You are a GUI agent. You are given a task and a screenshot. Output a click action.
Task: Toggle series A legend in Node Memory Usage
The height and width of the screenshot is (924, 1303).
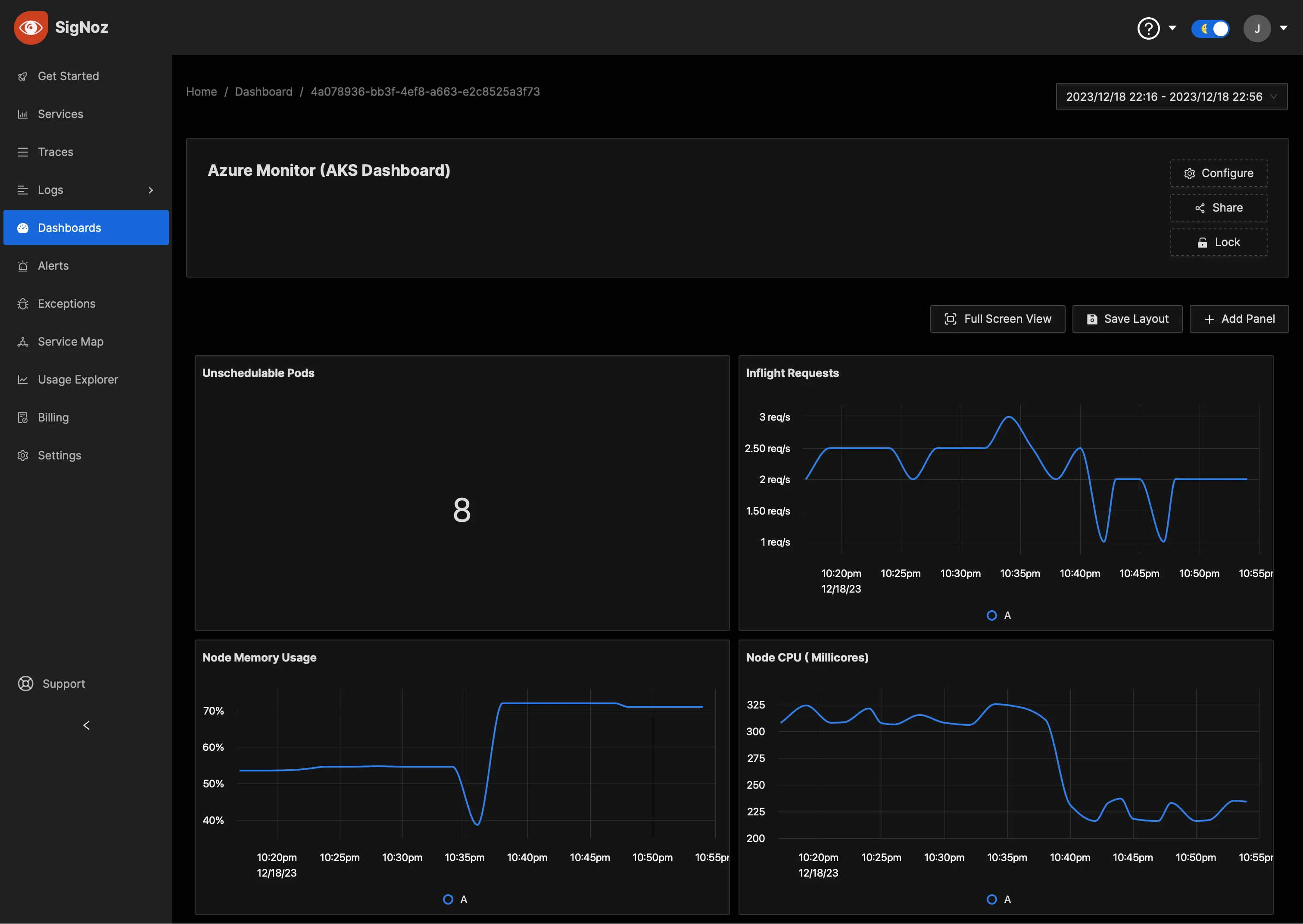coord(455,899)
